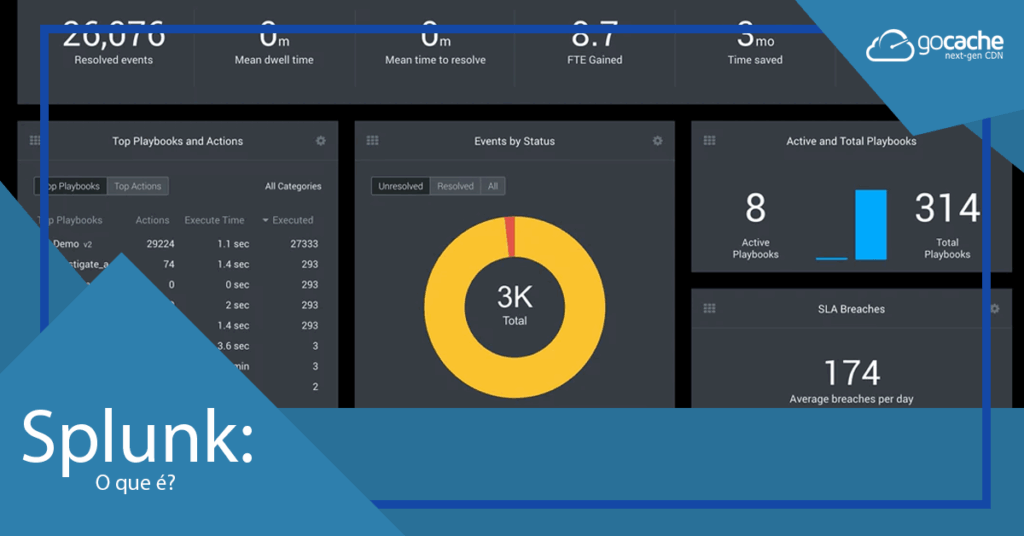Click the 27333 executed count in Demo row
The image size is (1024, 536).
click(301, 244)
